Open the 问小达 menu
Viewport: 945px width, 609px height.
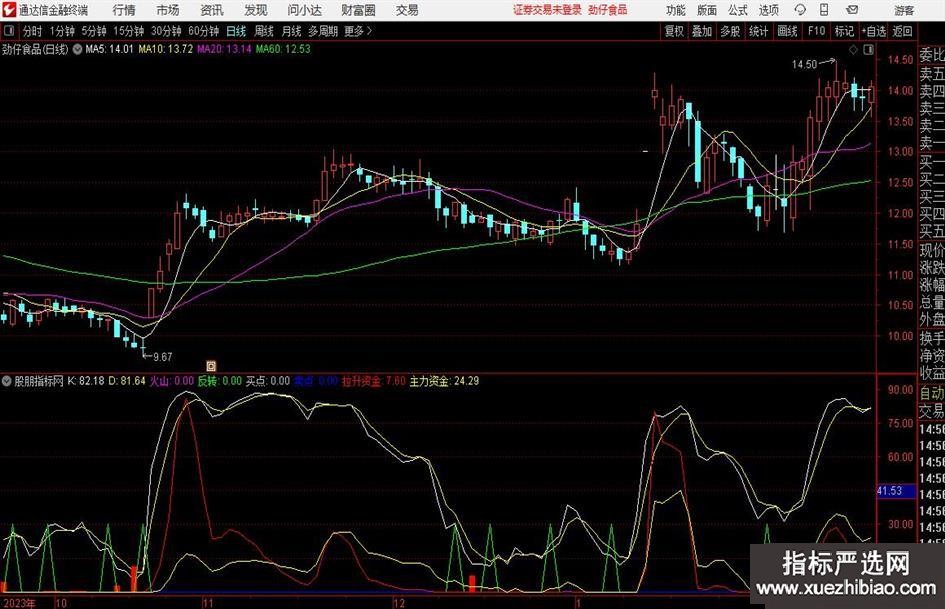point(304,10)
